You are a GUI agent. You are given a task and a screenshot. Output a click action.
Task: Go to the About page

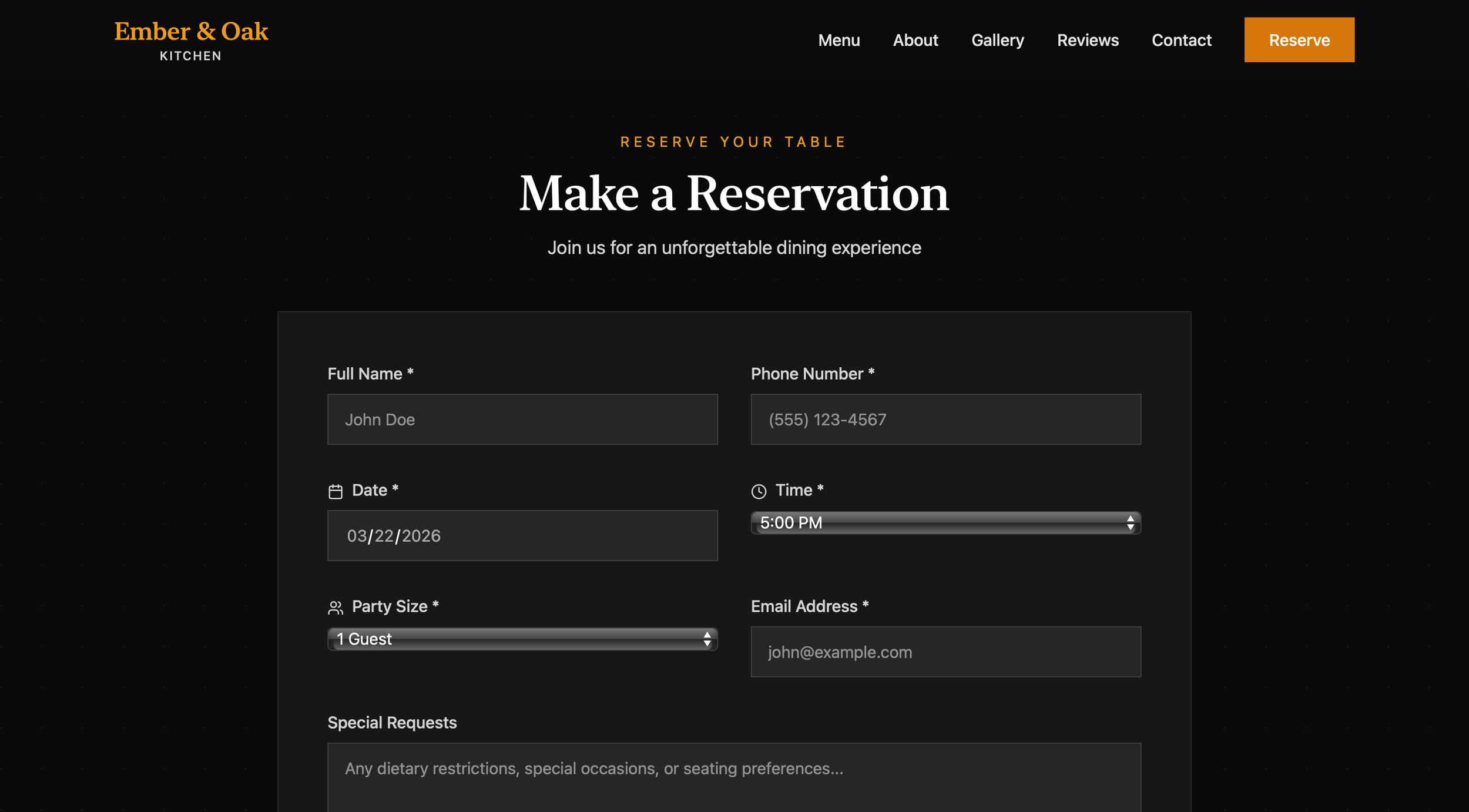pyautogui.click(x=915, y=40)
